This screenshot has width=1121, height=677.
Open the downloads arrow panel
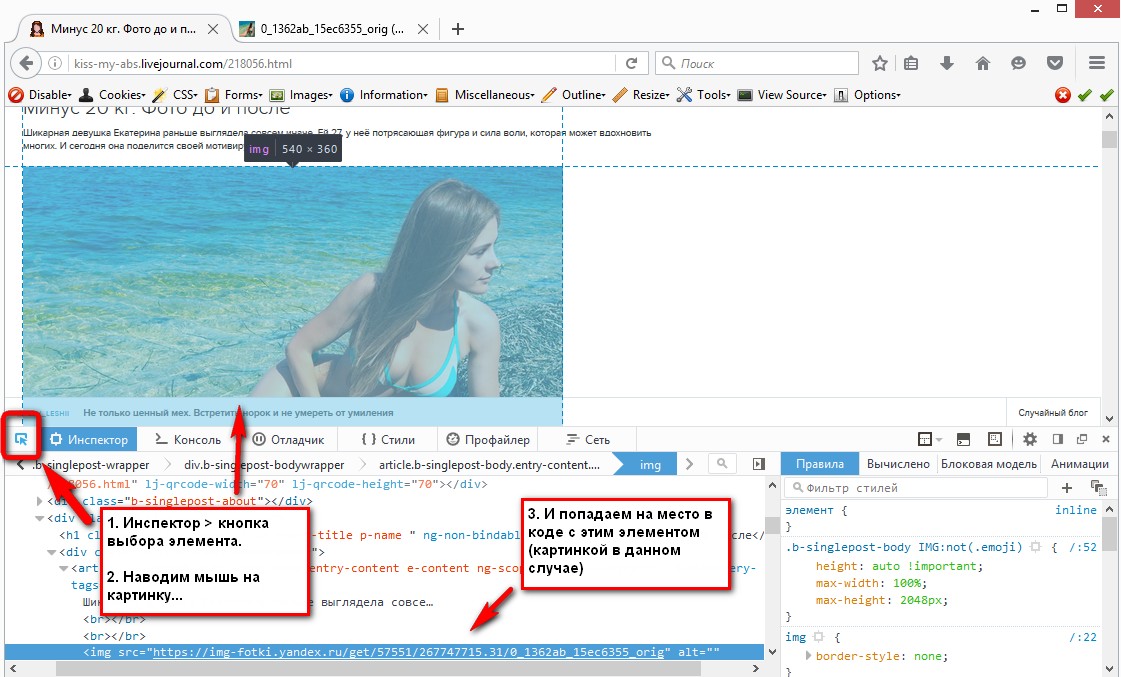click(x=947, y=63)
